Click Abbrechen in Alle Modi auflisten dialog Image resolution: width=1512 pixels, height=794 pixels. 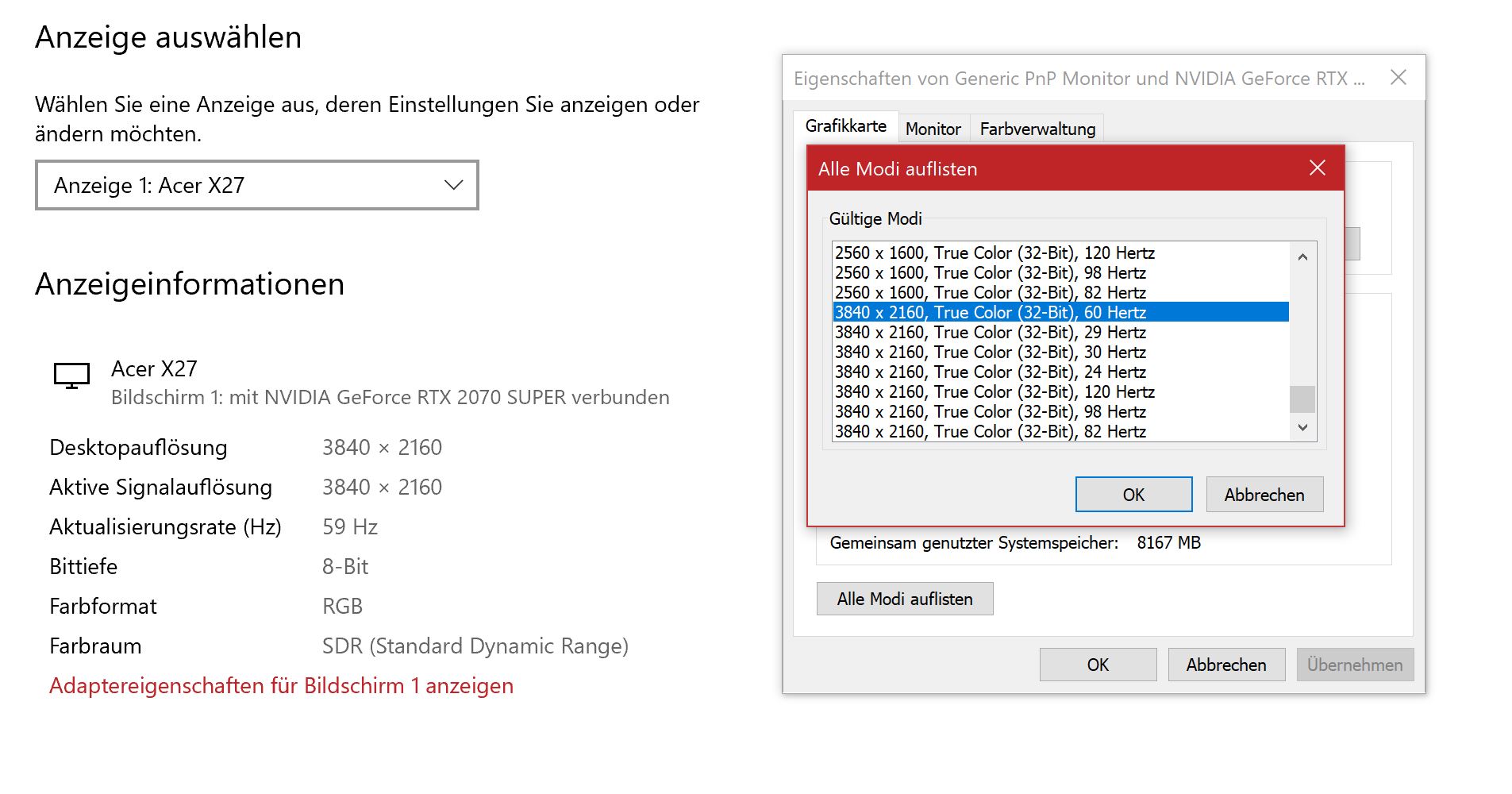(x=1264, y=495)
